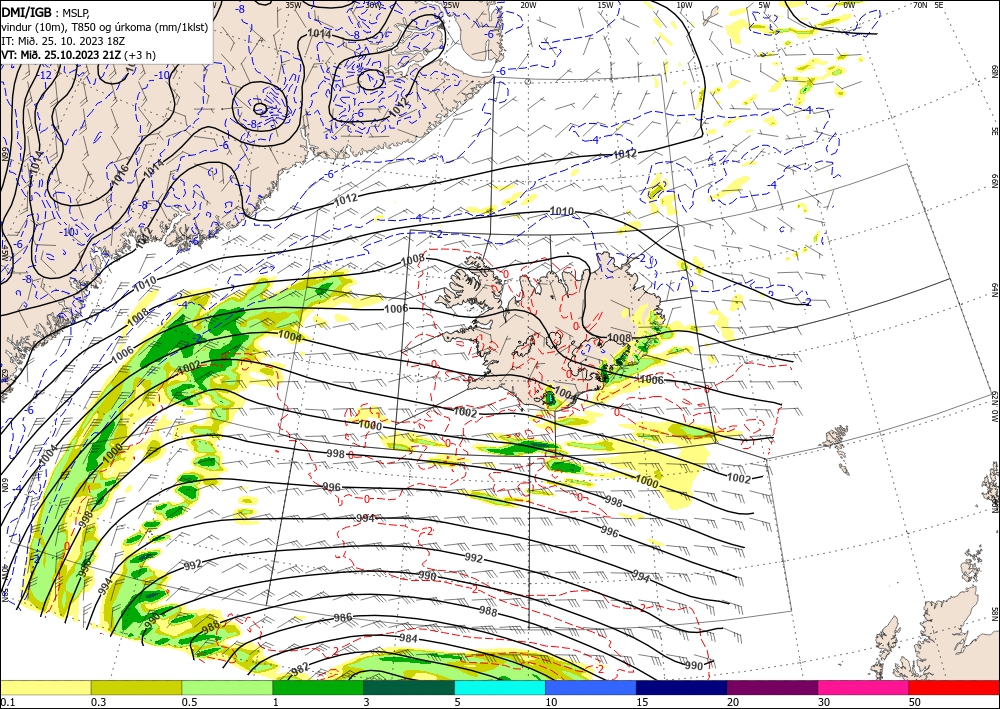Click the yellow 0.1–0.3 precipitation legend swatch
Screen dimensions: 1000x709
[45, 687]
